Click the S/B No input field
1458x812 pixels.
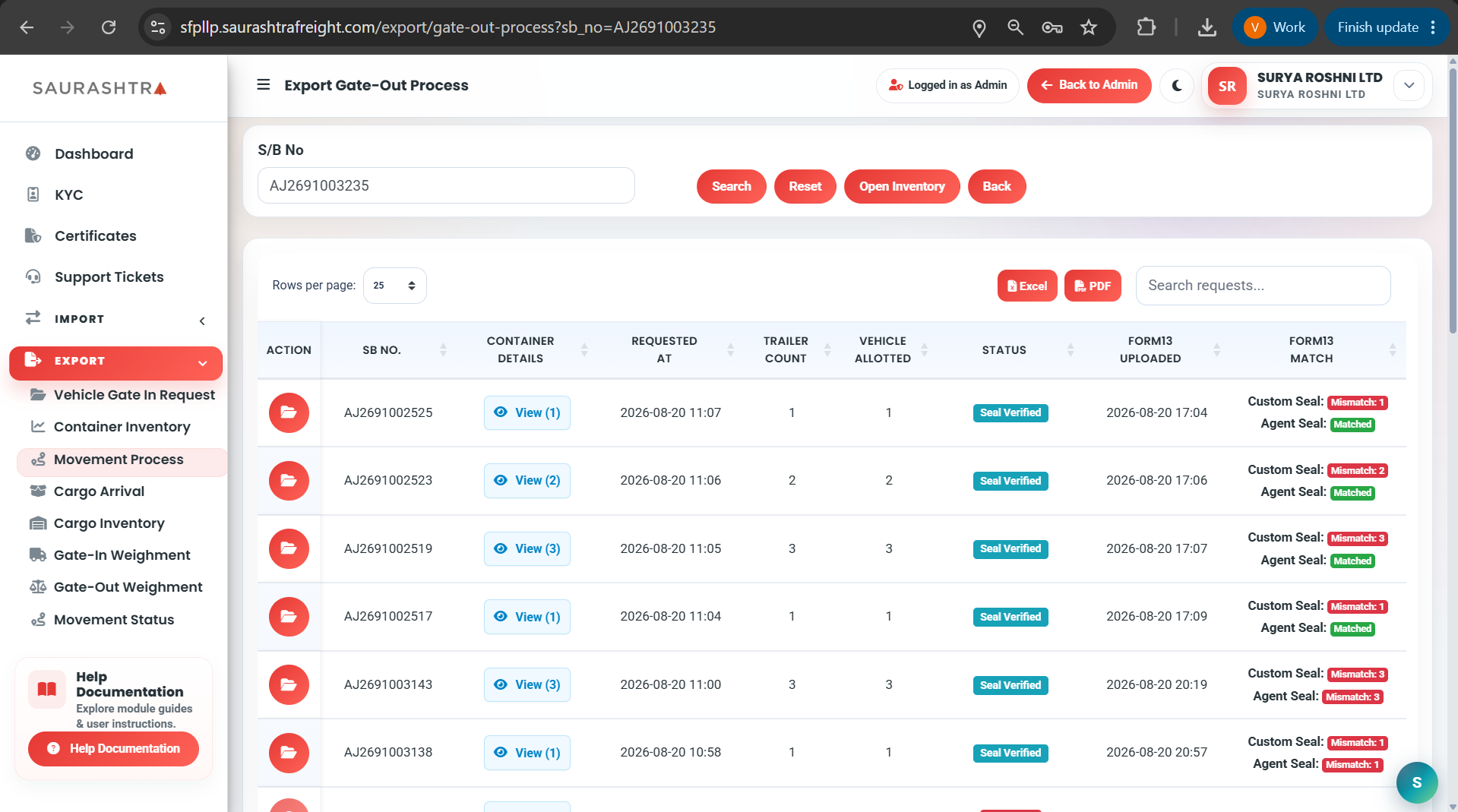point(446,185)
